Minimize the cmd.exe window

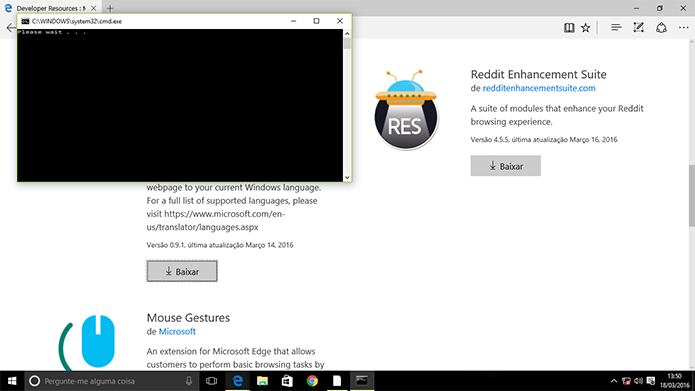coord(293,21)
